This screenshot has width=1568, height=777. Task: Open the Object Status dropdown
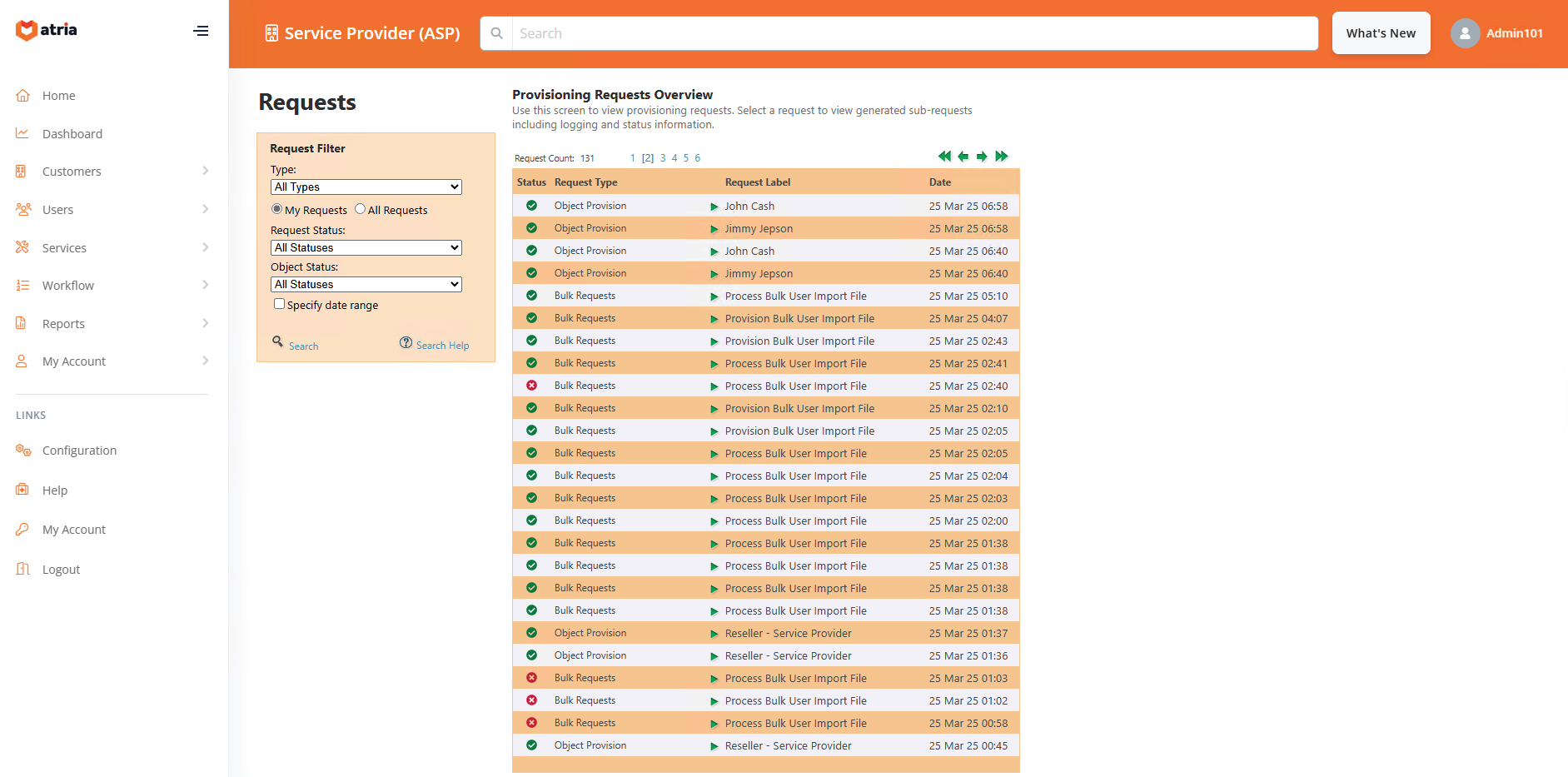[x=366, y=285]
